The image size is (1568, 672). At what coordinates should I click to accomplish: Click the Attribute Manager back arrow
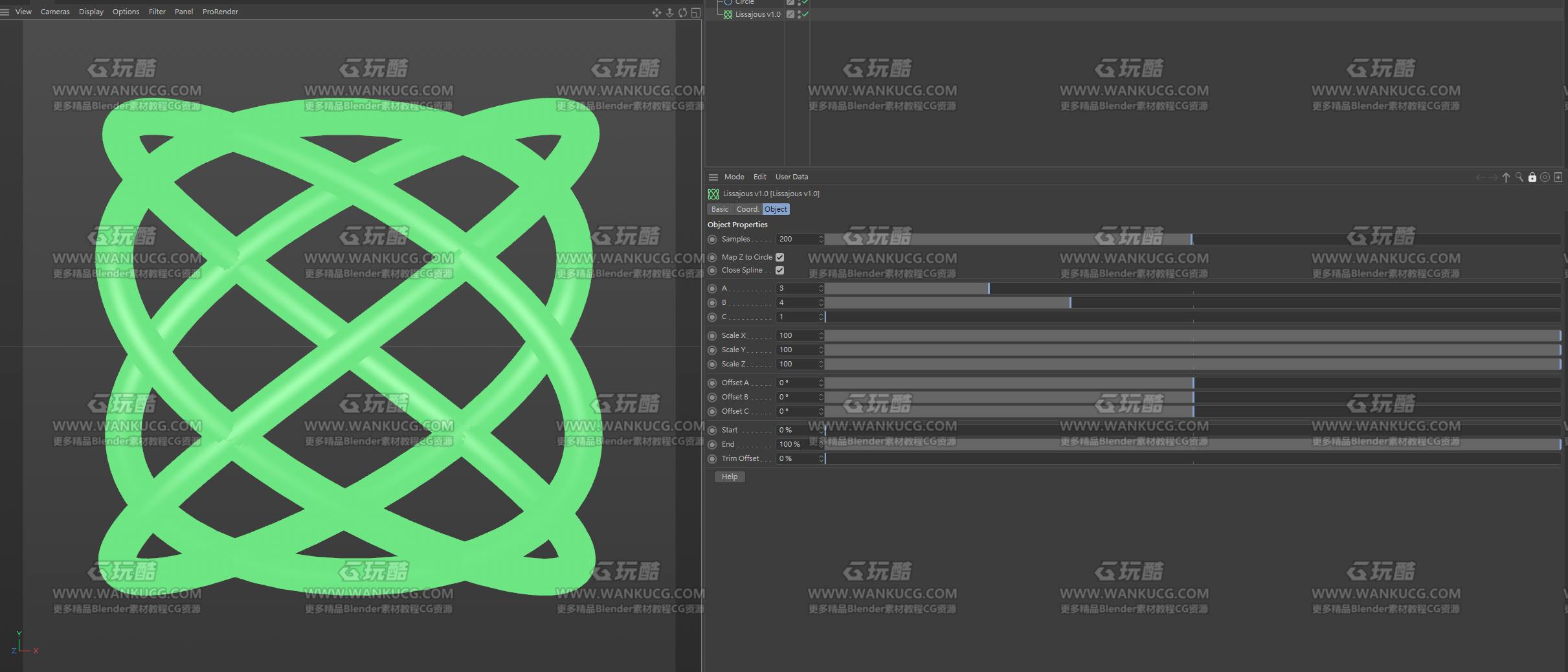point(1481,177)
